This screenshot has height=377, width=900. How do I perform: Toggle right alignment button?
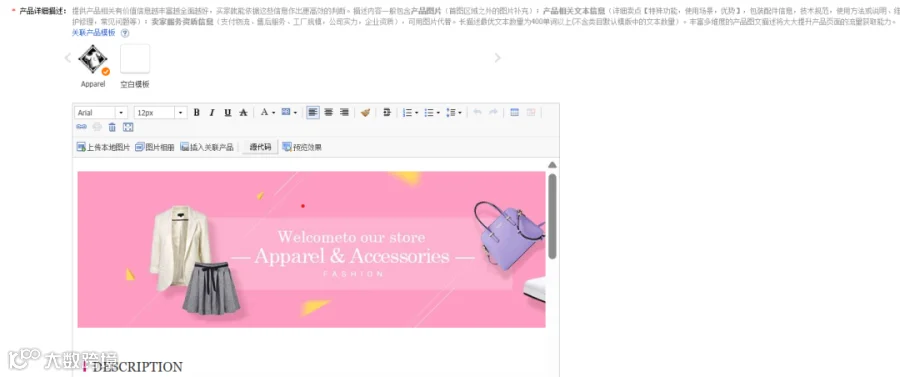point(344,112)
